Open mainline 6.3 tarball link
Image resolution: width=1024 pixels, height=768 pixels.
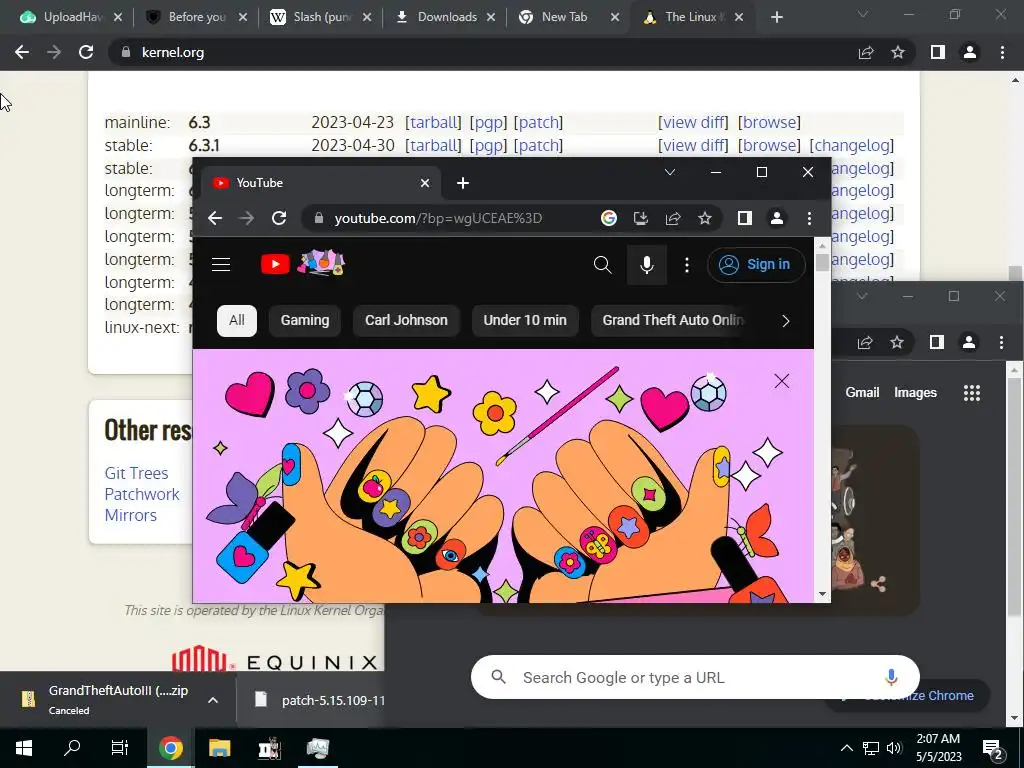[x=433, y=122]
